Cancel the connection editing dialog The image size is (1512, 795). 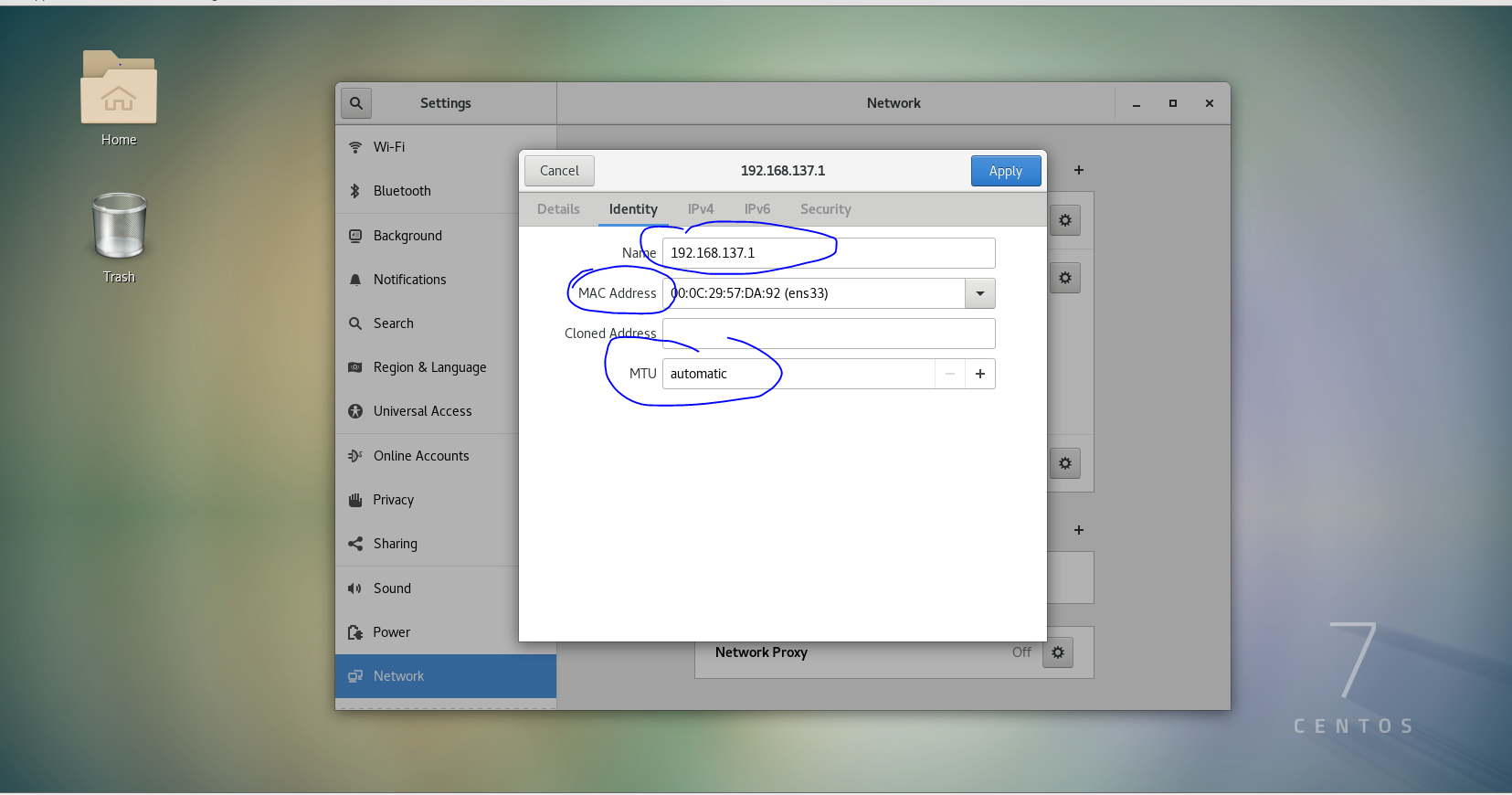(559, 171)
